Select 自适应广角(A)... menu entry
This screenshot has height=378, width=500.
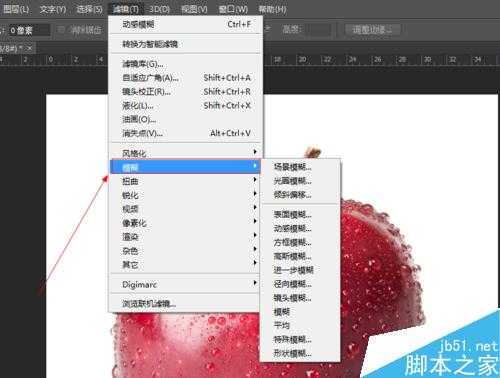pos(186,78)
